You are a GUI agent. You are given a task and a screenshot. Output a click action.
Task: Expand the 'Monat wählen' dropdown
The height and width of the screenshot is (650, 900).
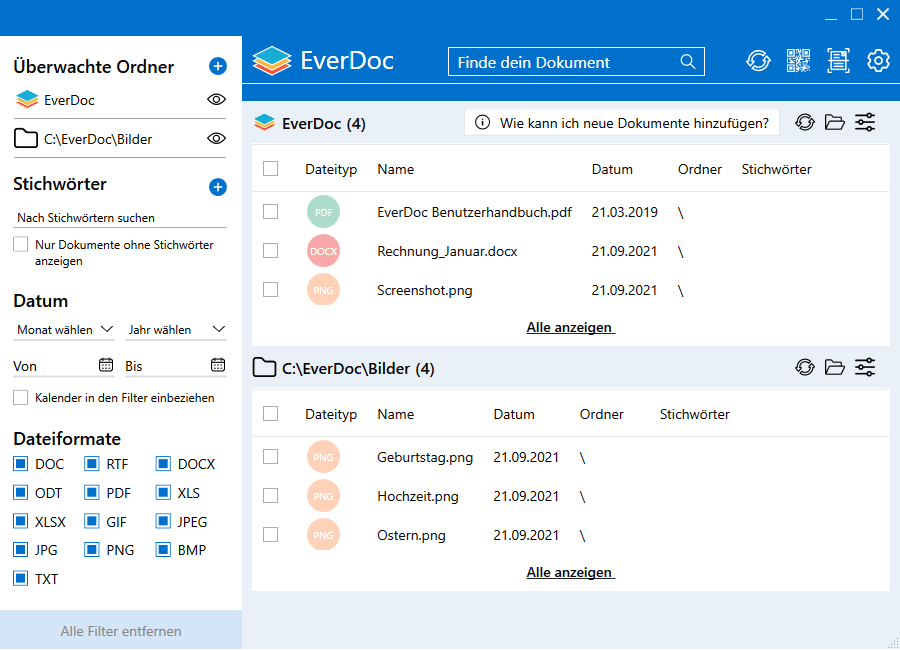pyautogui.click(x=65, y=330)
